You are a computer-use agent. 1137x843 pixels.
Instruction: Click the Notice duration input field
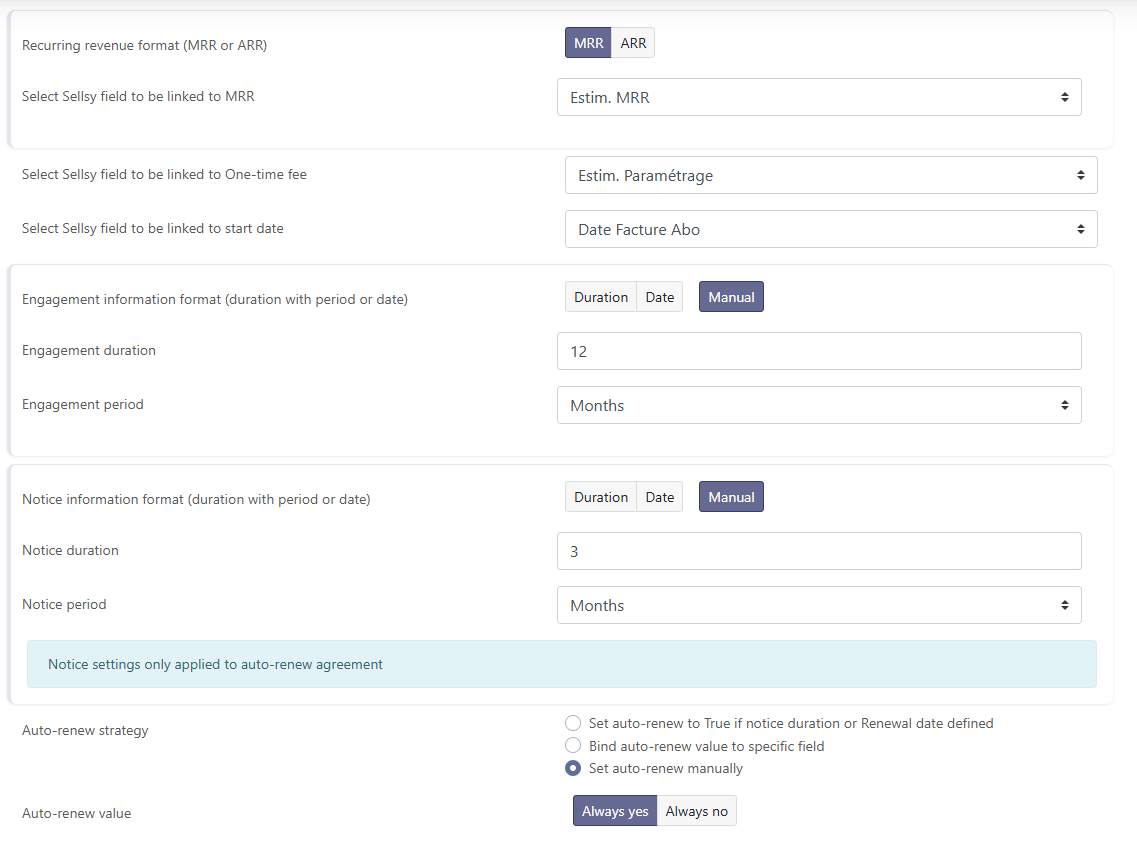click(x=818, y=551)
